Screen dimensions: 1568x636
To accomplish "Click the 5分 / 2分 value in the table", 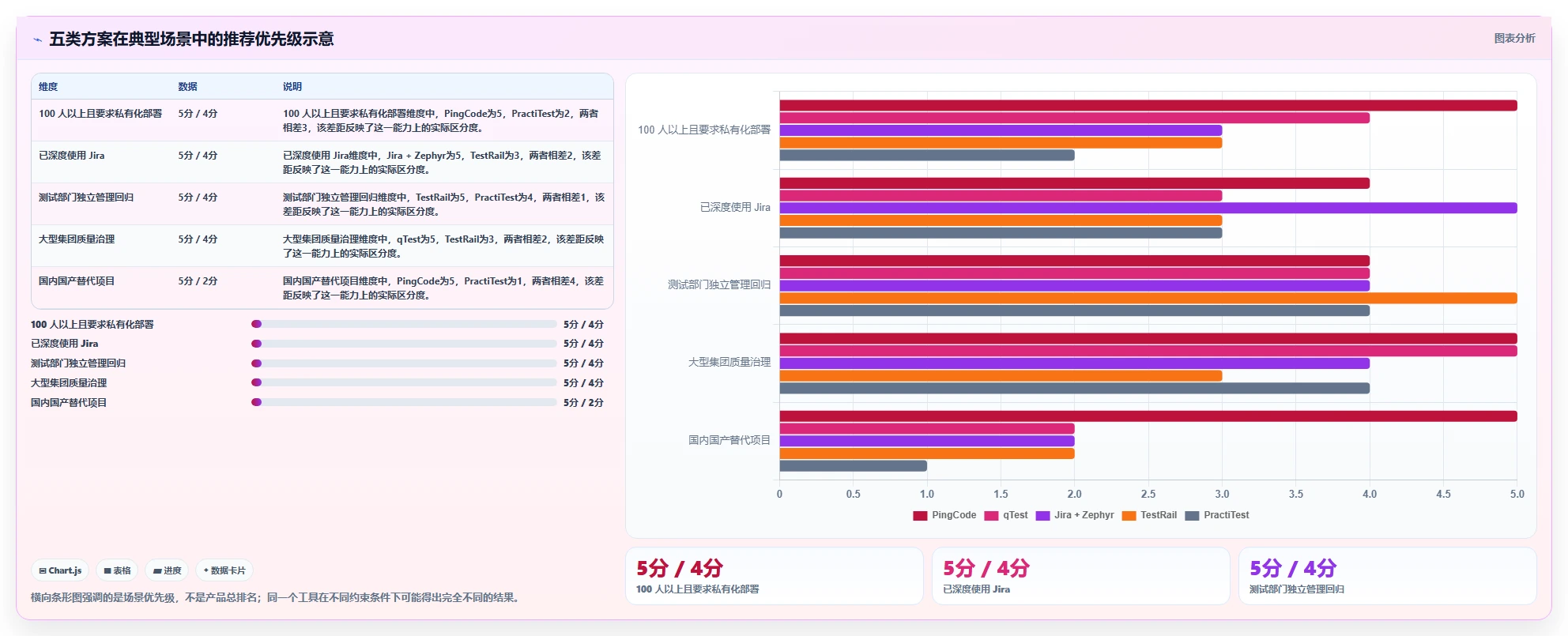I will (198, 281).
